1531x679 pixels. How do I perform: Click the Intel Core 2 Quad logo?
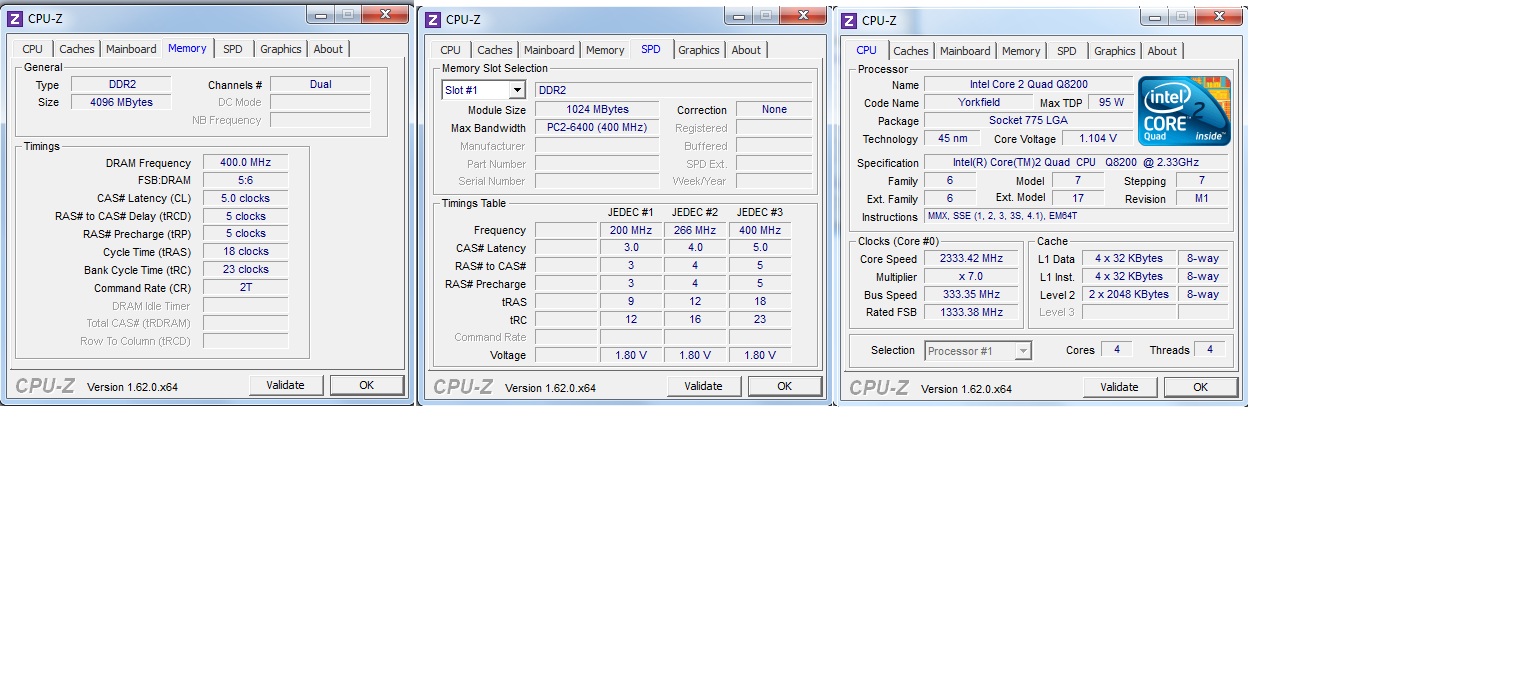click(x=1184, y=111)
